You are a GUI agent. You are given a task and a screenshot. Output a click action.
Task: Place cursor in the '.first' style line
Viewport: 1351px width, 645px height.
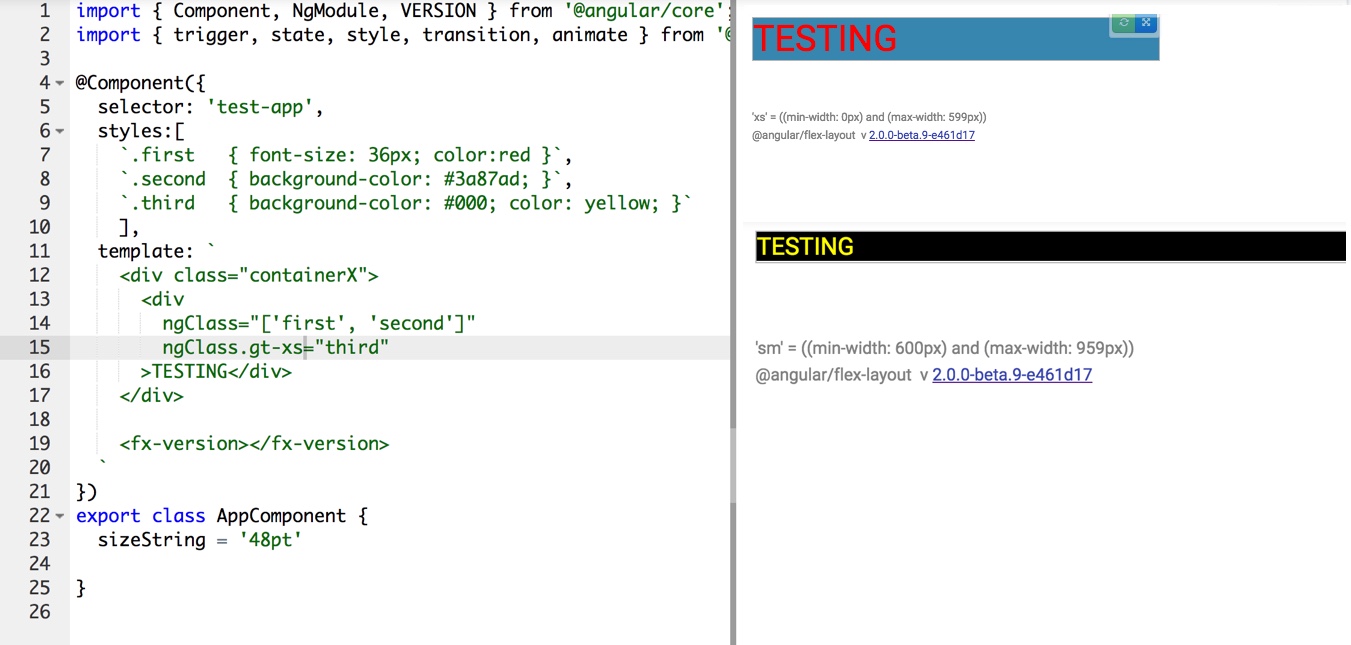click(x=345, y=155)
